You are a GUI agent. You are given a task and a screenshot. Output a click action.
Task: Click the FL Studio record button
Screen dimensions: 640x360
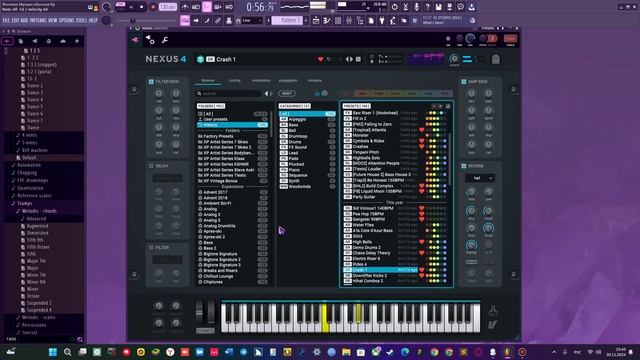(x=153, y=7)
